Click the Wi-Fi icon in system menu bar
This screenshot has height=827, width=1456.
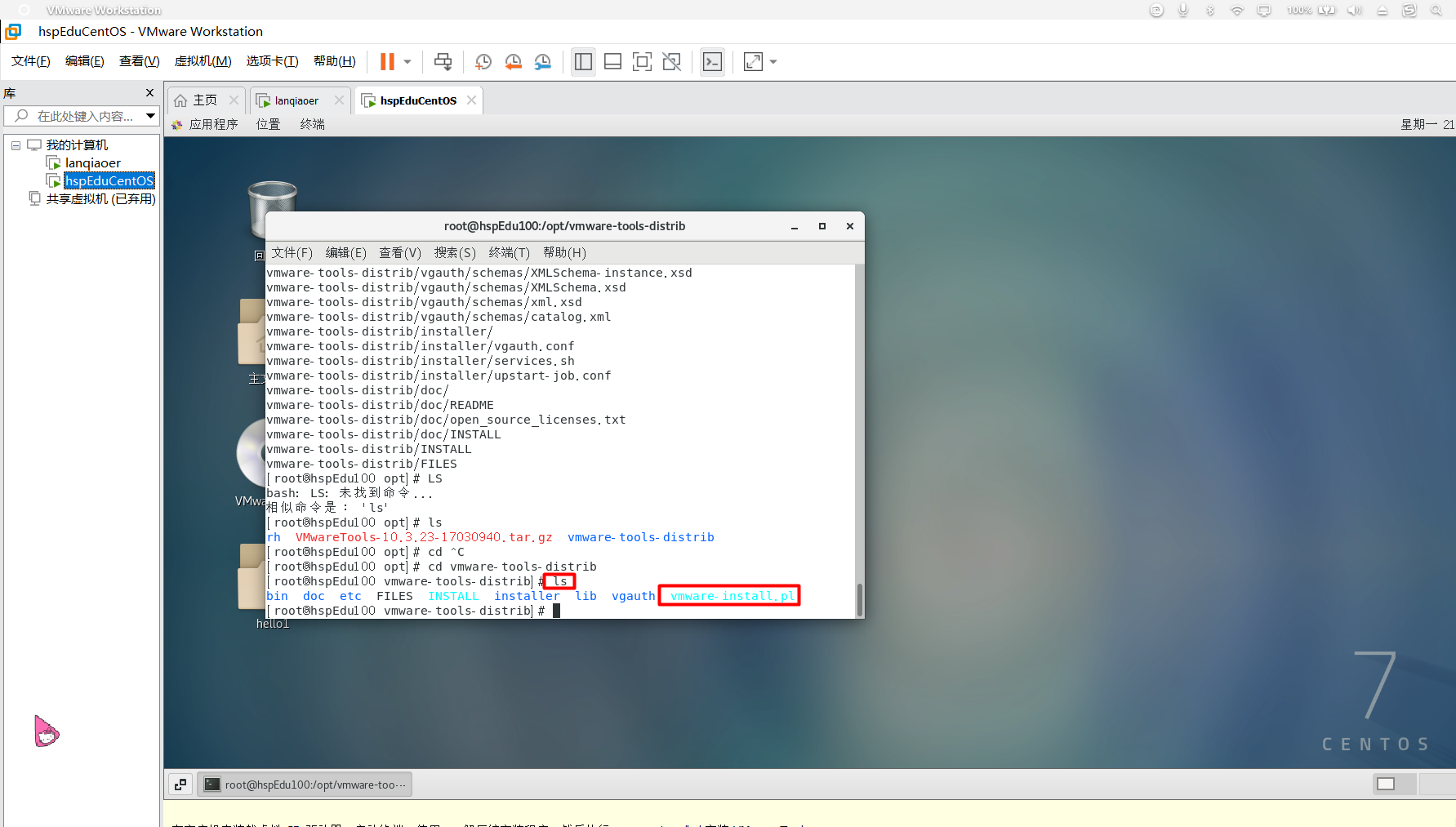pyautogui.click(x=1237, y=10)
